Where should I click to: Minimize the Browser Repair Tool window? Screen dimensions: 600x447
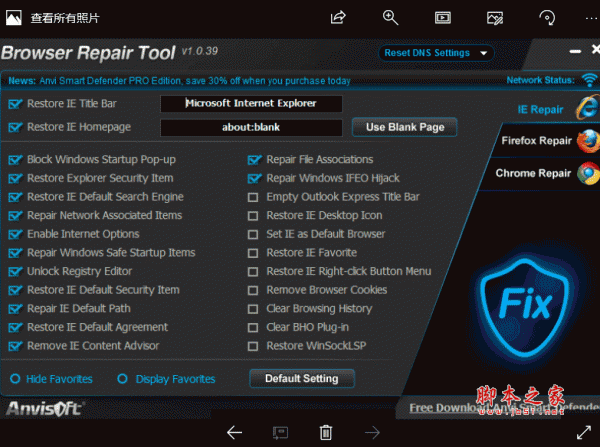click(x=575, y=51)
